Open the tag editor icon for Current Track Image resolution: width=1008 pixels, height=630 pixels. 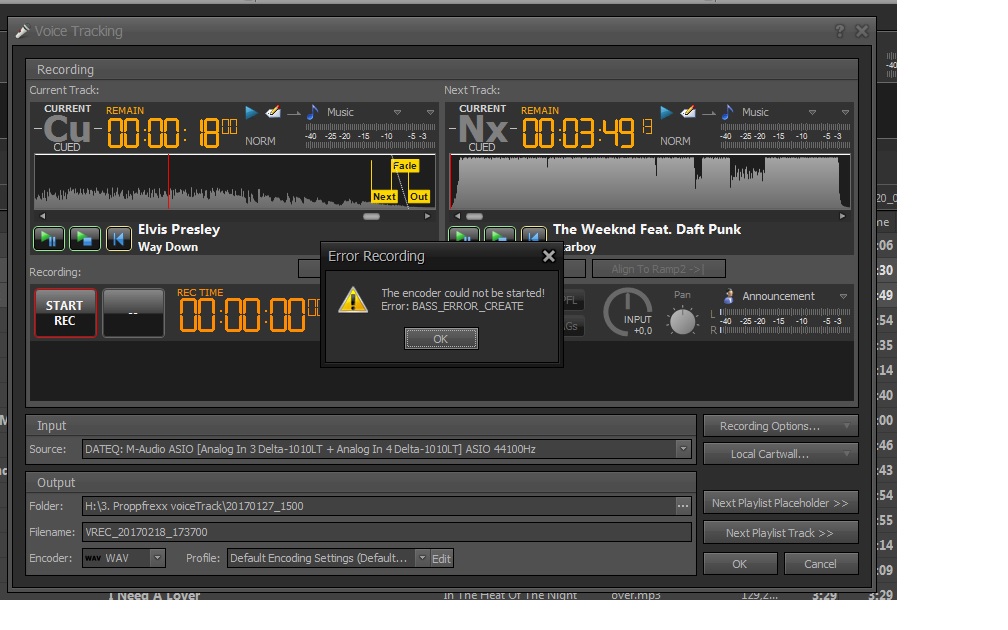(x=273, y=112)
